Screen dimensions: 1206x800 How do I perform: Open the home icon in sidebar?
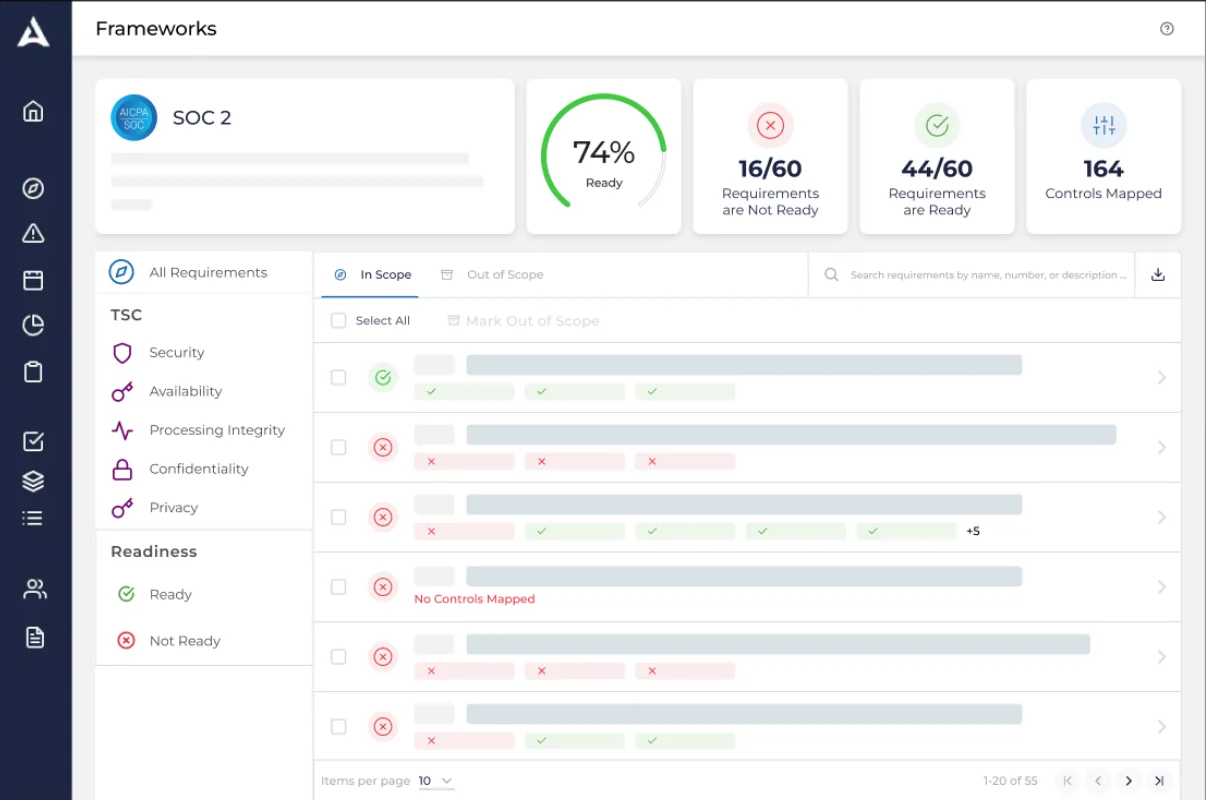[x=33, y=111]
